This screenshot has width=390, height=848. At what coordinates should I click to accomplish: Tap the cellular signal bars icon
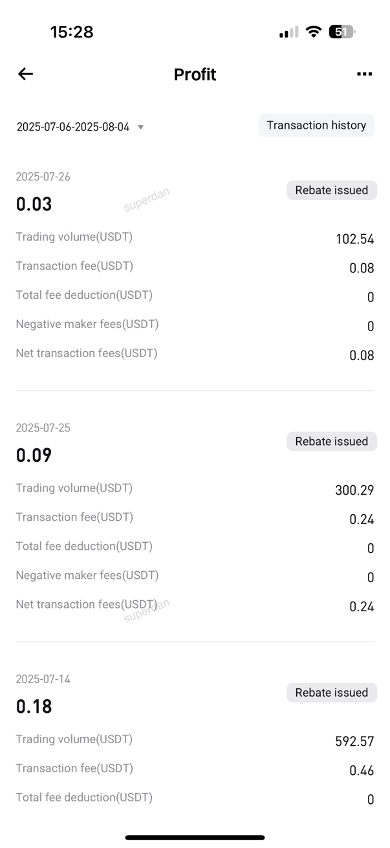tap(288, 32)
